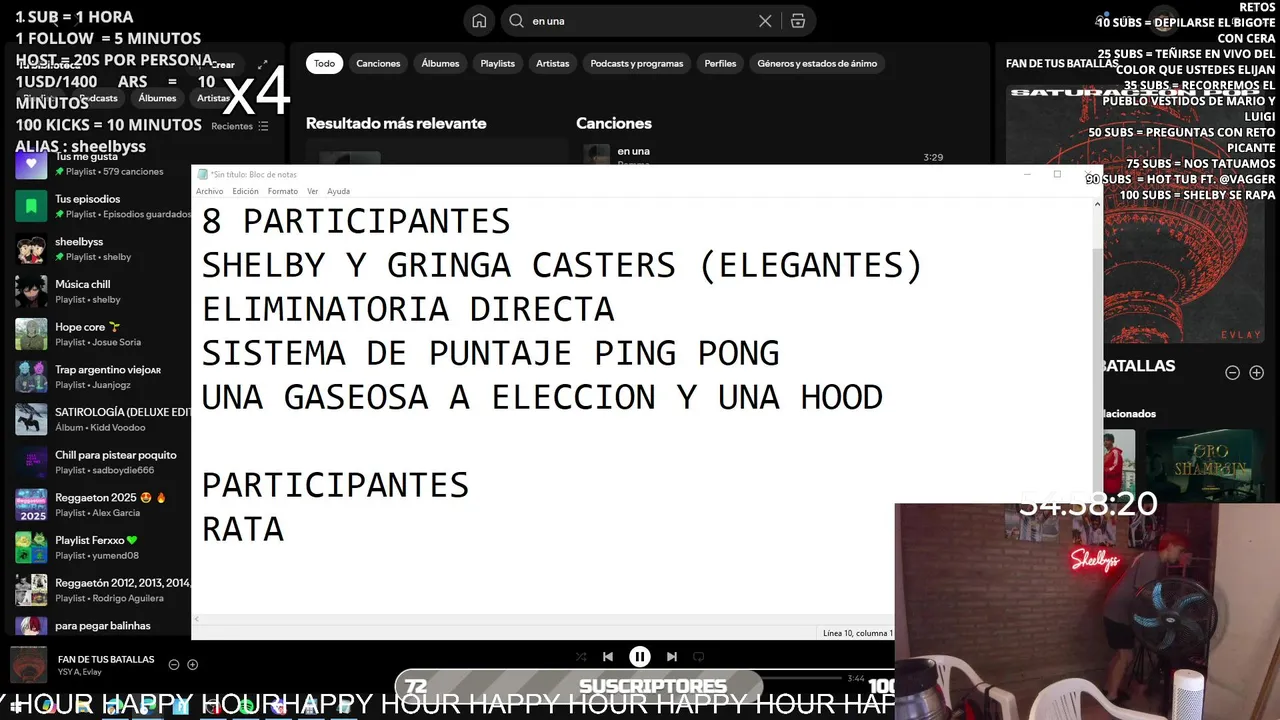
Task: Open the Reggaeton 2025 playlist
Action: pyautogui.click(x=102, y=505)
